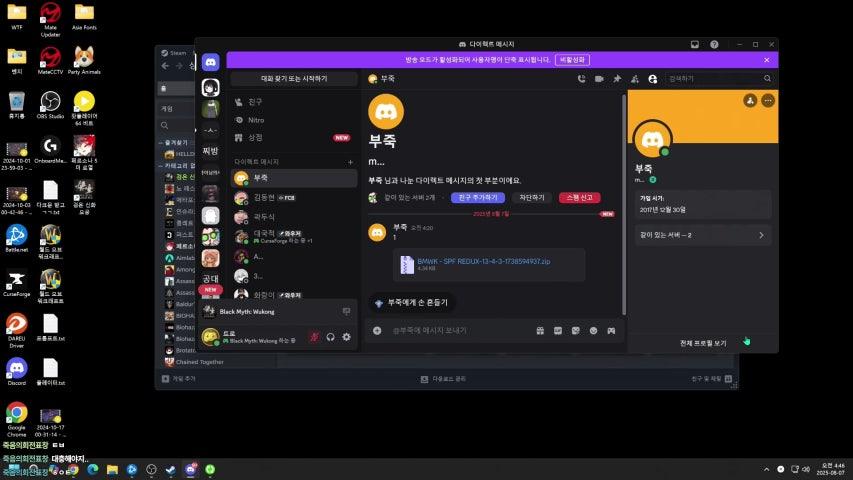Toggle the user profile panel icon in header
Image resolution: width=853 pixels, height=480 pixels.
[653, 79]
